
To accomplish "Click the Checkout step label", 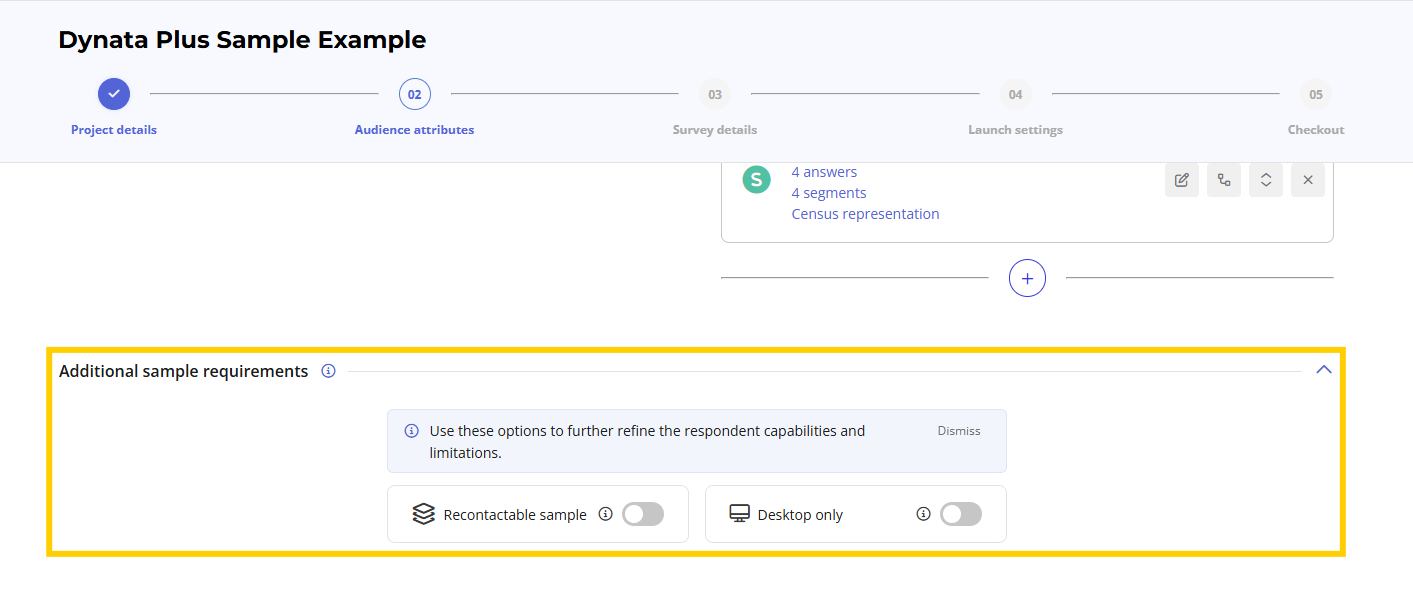I will (x=1316, y=130).
